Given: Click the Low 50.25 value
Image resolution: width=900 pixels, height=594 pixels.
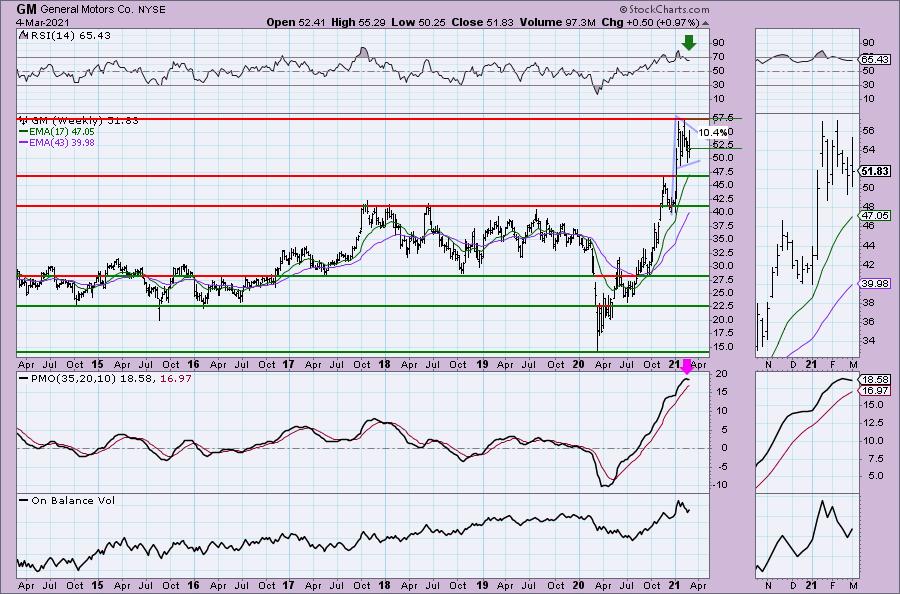Looking at the screenshot, I should point(417,22).
